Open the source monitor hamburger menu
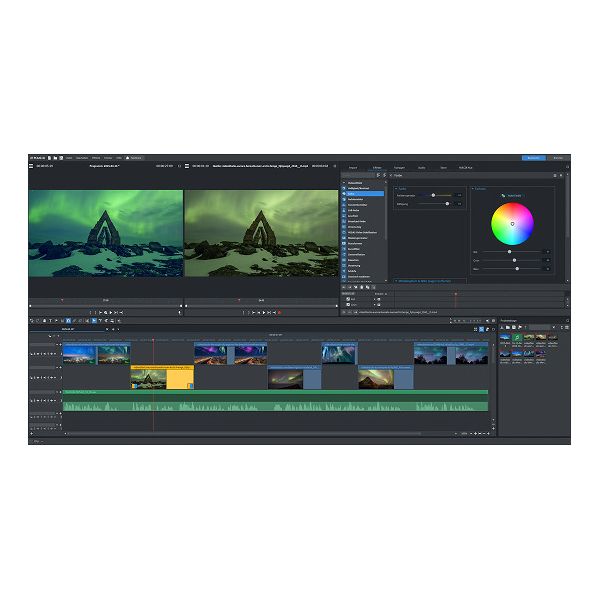The width and height of the screenshot is (600, 600). click(187, 166)
